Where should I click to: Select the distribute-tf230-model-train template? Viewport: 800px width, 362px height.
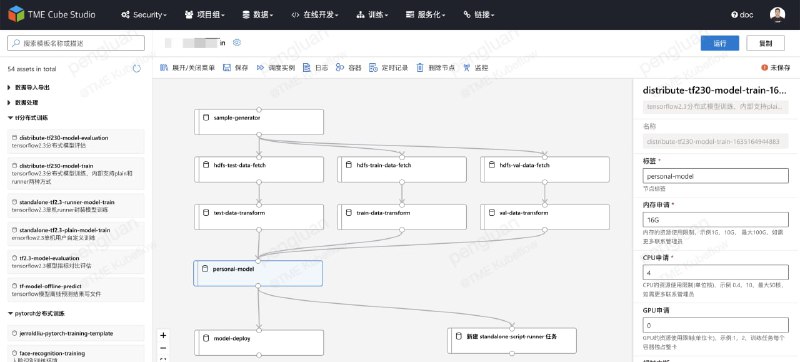tap(76, 173)
